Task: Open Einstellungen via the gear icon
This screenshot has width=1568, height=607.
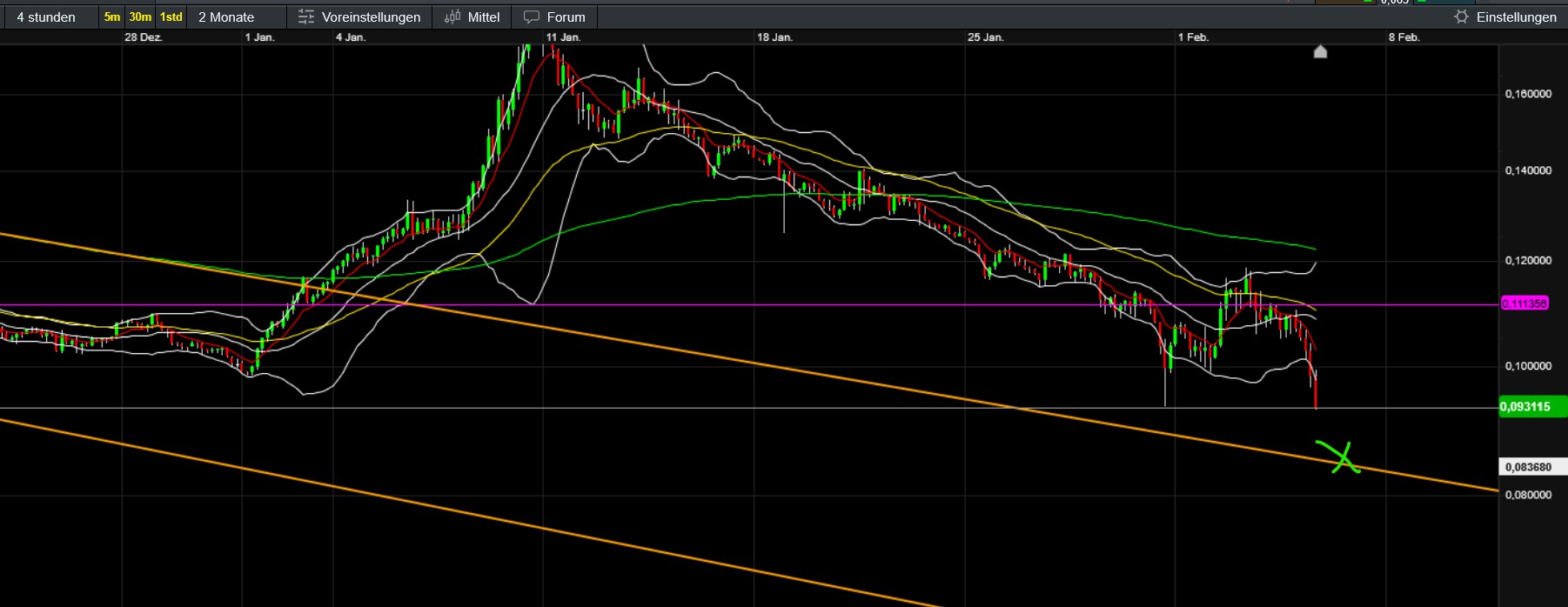Action: [1461, 17]
